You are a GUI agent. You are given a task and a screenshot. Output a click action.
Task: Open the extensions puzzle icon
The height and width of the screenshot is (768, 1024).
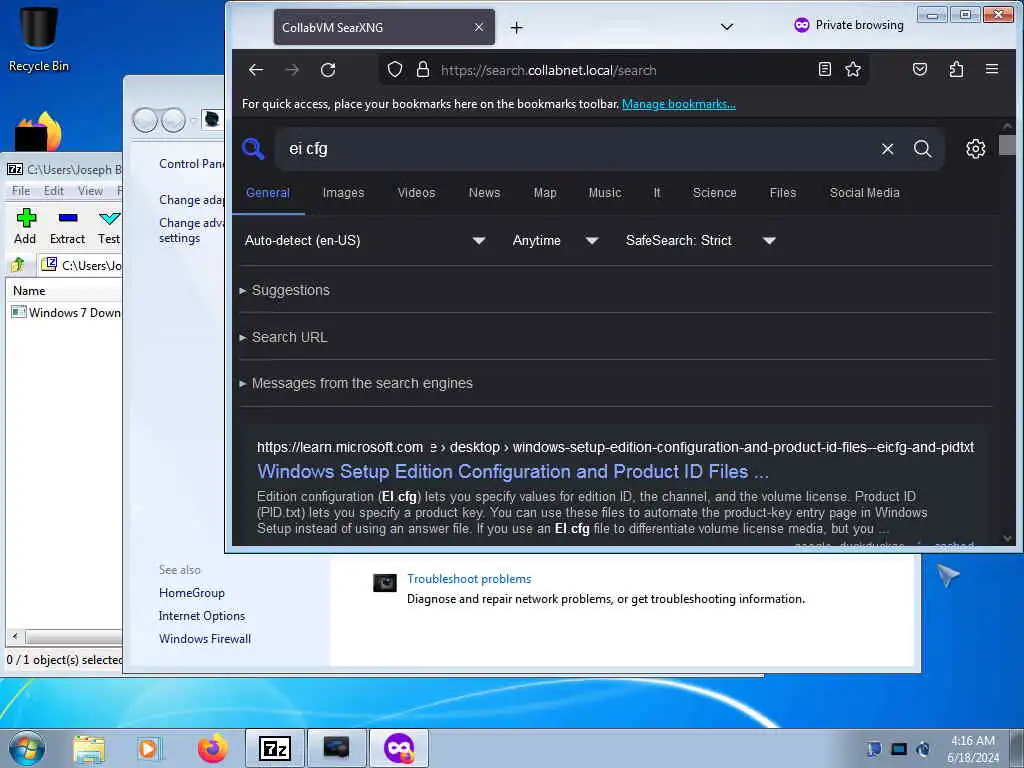click(956, 69)
